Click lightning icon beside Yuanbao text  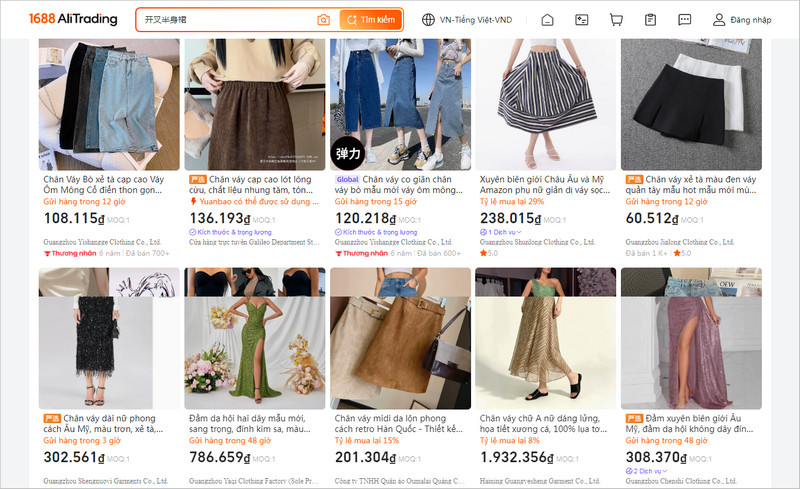(193, 202)
